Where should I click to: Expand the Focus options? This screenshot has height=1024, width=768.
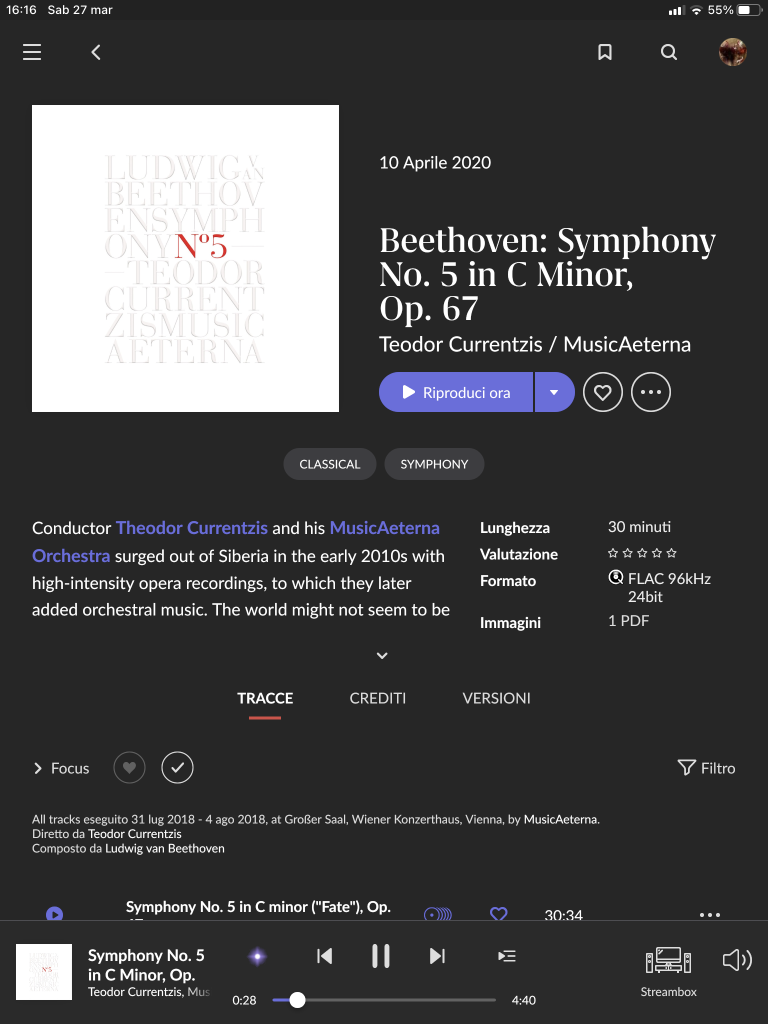point(61,768)
